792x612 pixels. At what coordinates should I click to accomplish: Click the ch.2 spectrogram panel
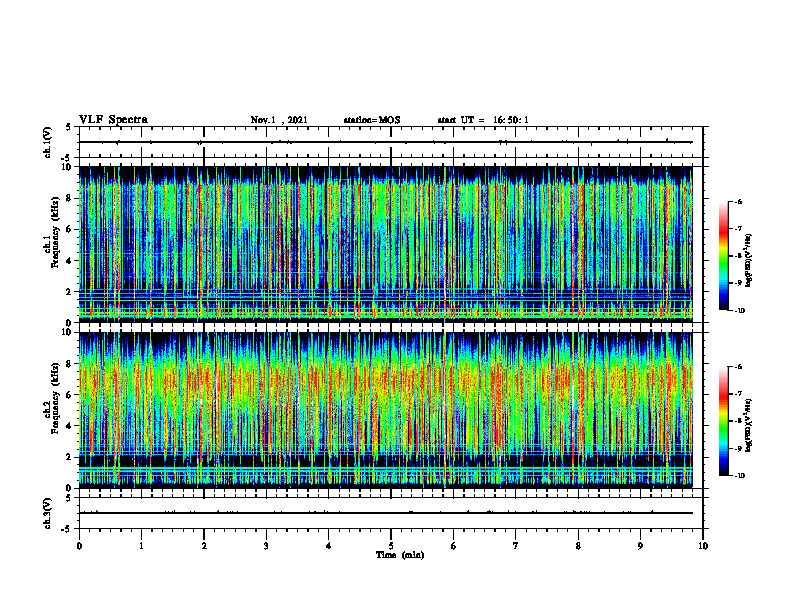pyautogui.click(x=385, y=410)
